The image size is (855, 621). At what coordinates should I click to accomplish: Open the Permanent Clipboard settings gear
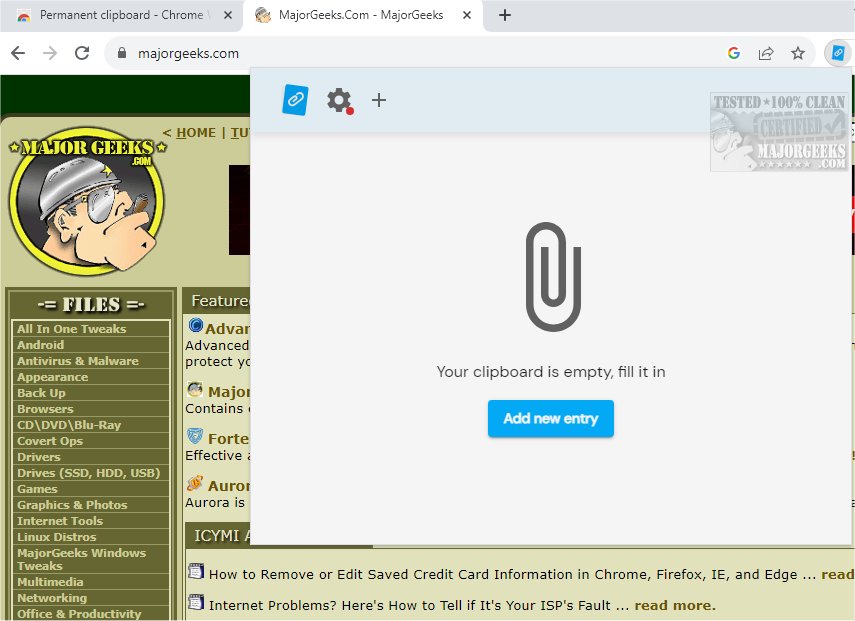338,100
